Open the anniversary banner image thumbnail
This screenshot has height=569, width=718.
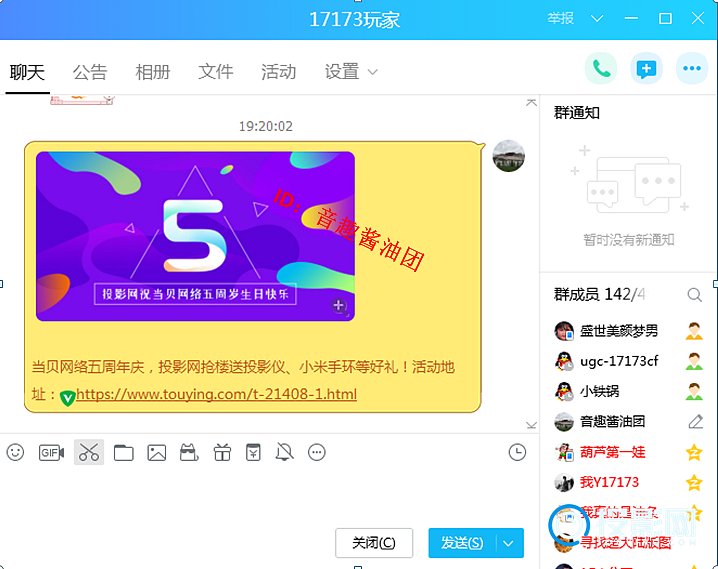(x=195, y=236)
